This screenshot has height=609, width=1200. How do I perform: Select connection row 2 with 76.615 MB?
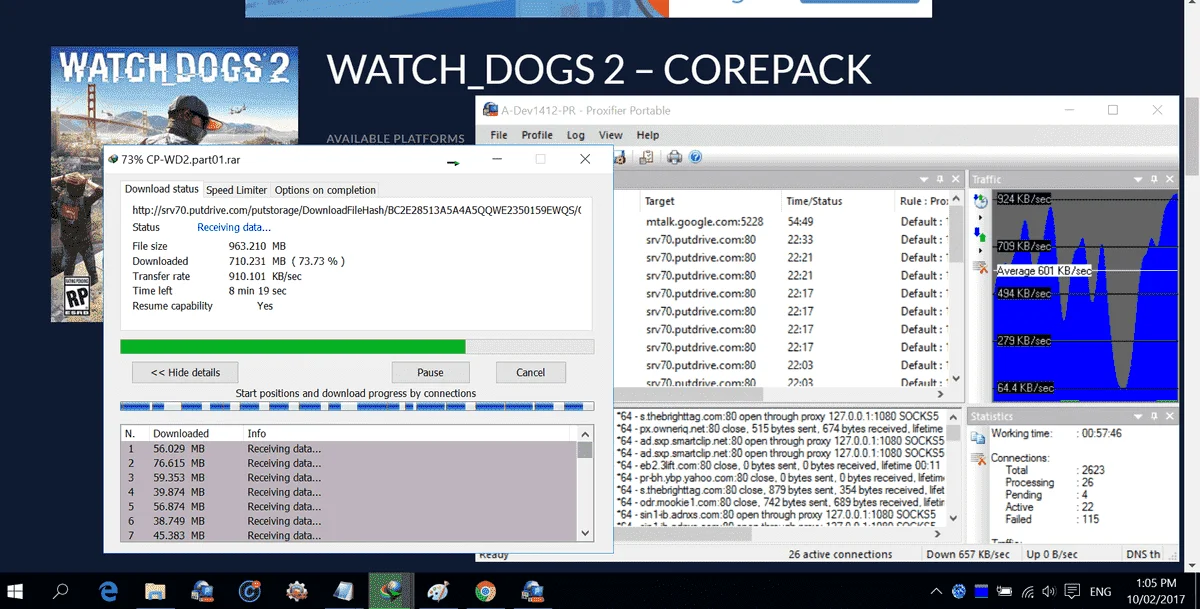(x=348, y=463)
